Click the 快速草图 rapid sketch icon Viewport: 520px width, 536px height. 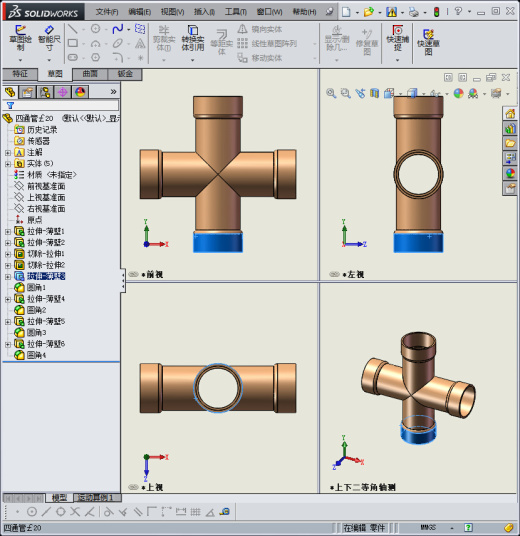[428, 42]
